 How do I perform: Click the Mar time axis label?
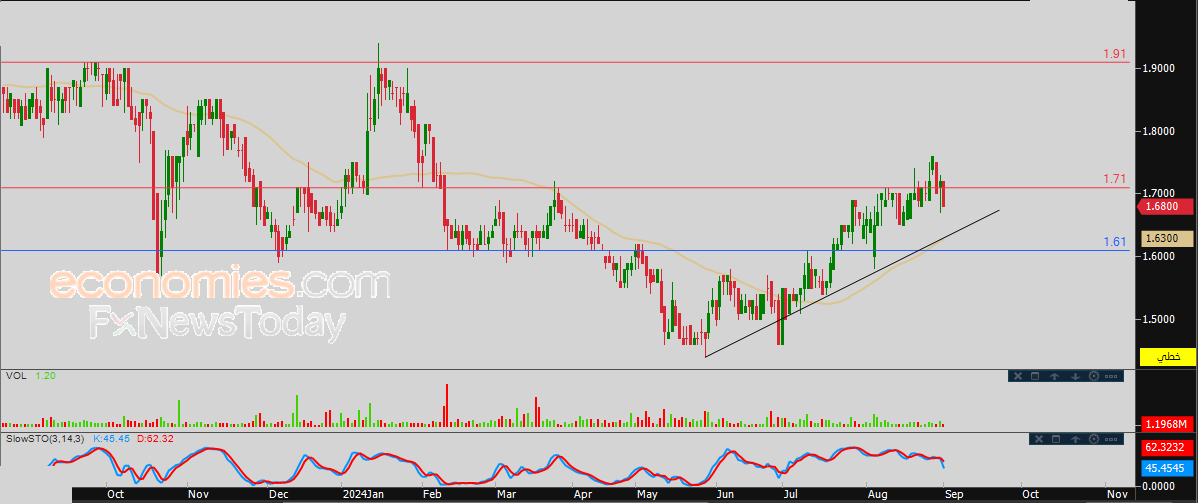(x=507, y=495)
